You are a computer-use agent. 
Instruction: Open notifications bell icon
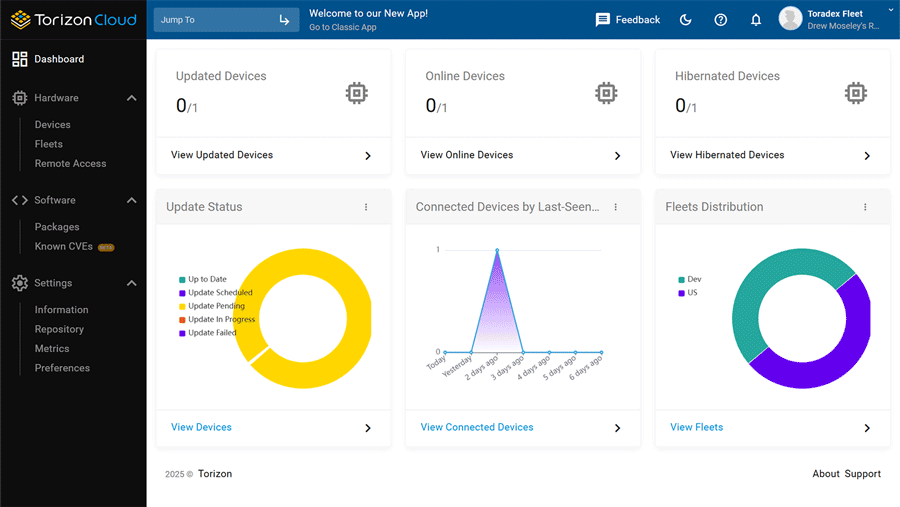756,20
